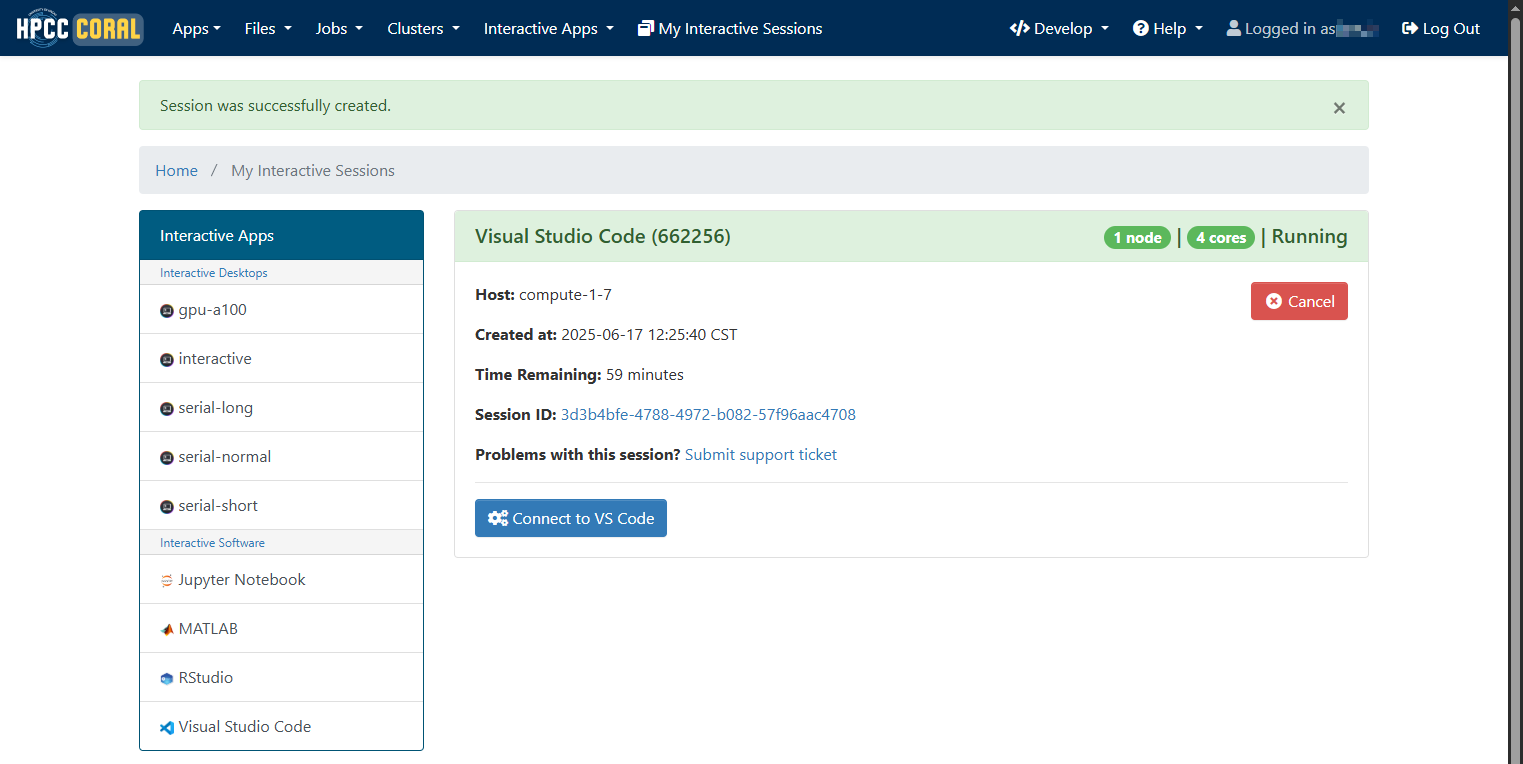Image resolution: width=1523 pixels, height=764 pixels.
Task: Select the serial-short desktop option
Action: coord(281,506)
